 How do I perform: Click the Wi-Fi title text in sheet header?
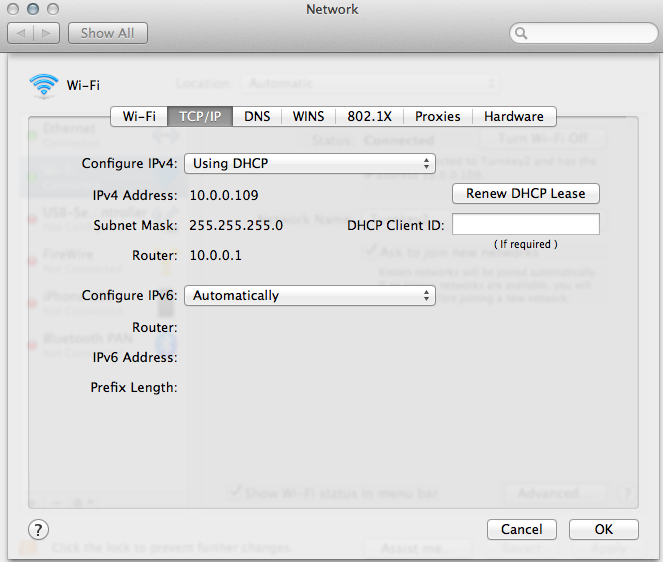coord(83,85)
